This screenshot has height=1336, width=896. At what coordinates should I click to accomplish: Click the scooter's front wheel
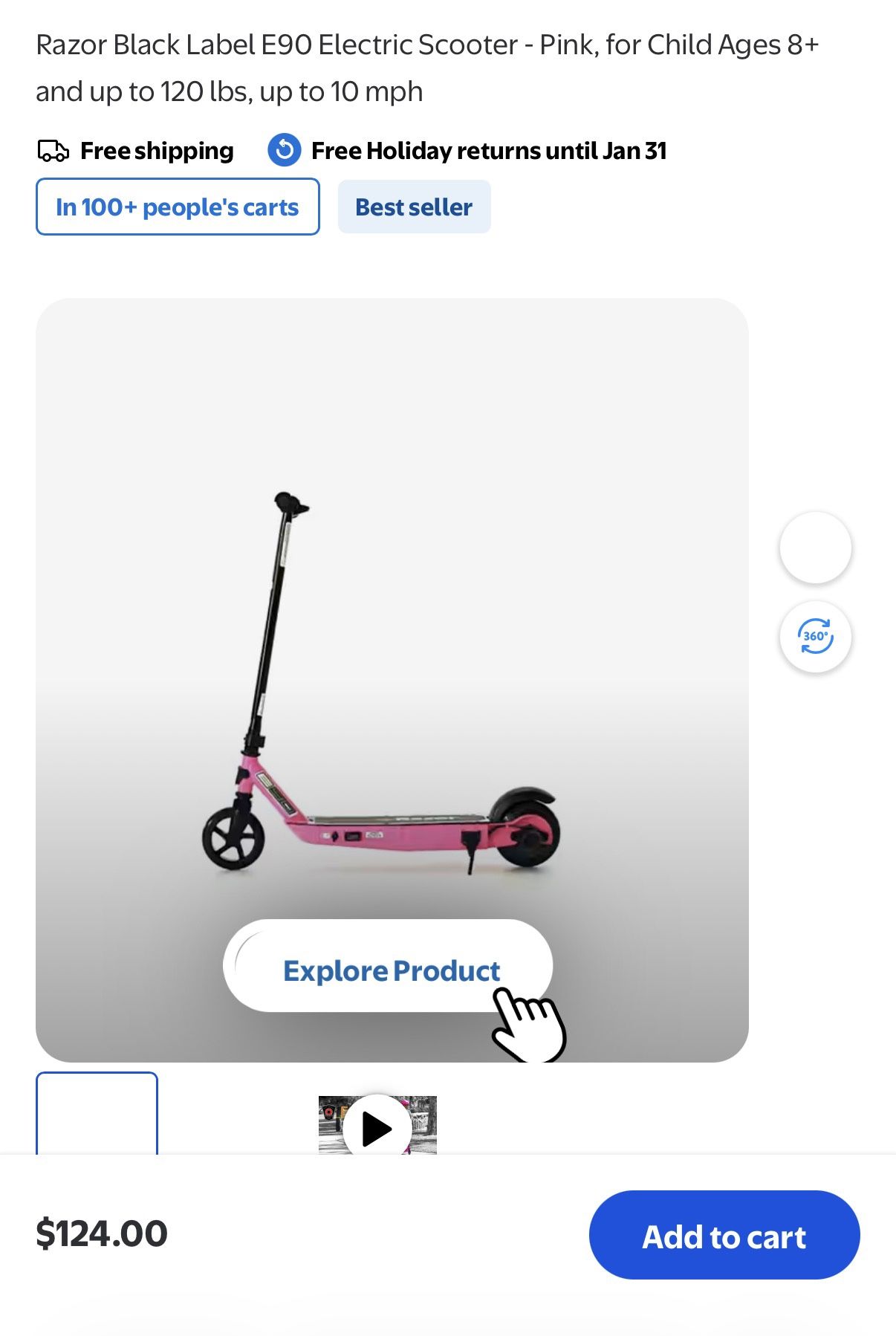pos(233,838)
